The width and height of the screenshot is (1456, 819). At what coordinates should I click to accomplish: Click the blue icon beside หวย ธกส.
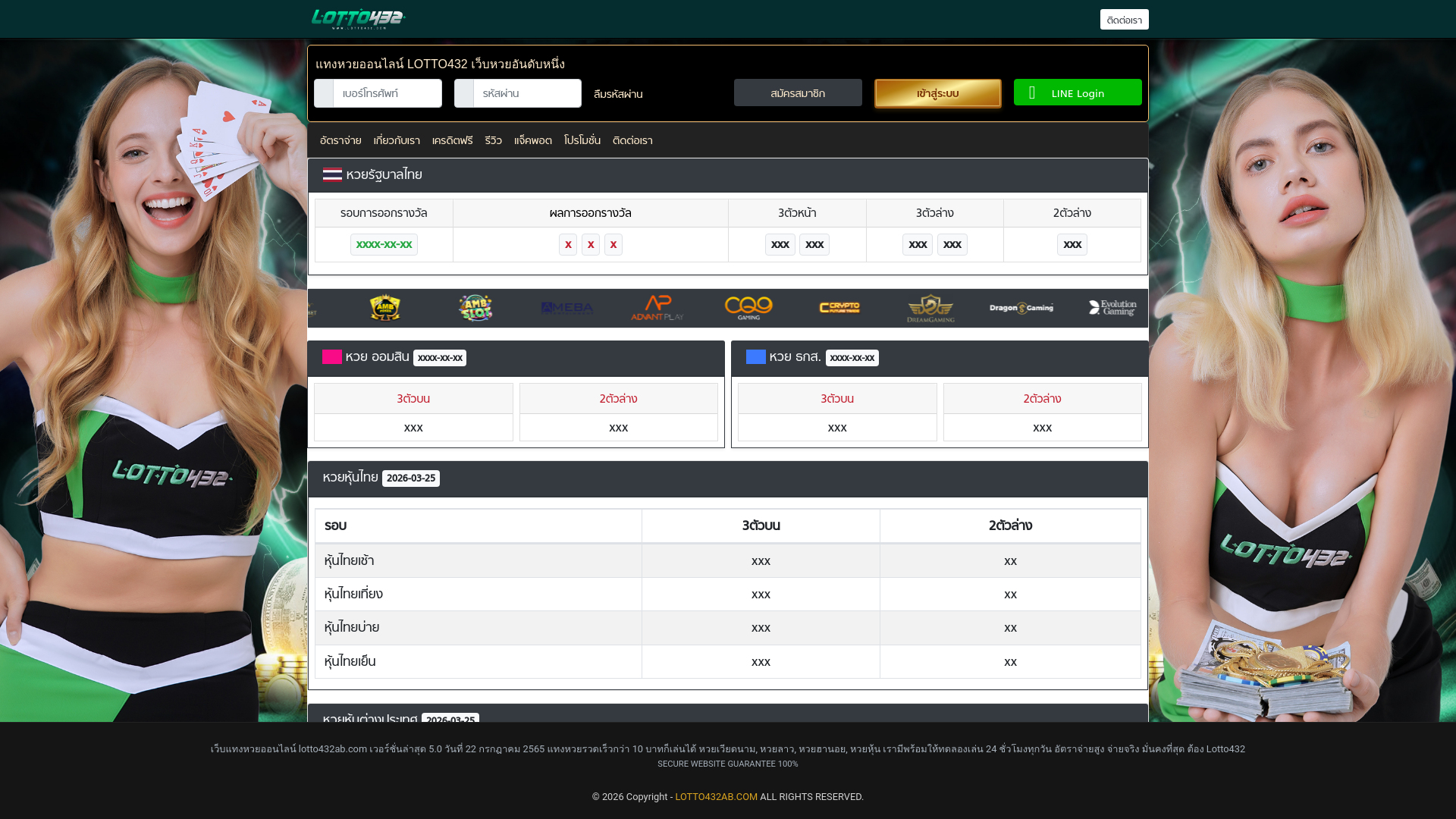click(756, 356)
